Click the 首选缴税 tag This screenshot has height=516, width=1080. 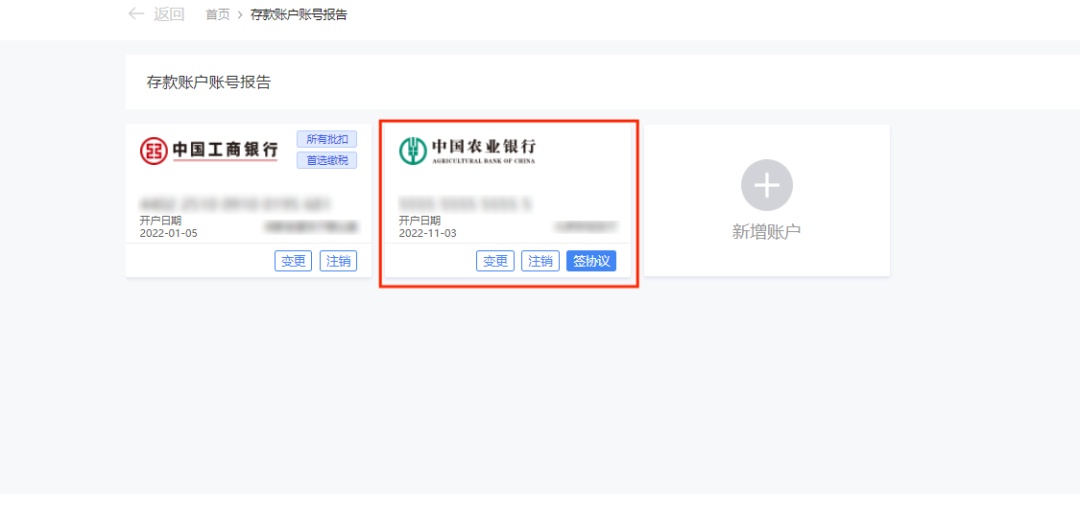click(x=327, y=161)
